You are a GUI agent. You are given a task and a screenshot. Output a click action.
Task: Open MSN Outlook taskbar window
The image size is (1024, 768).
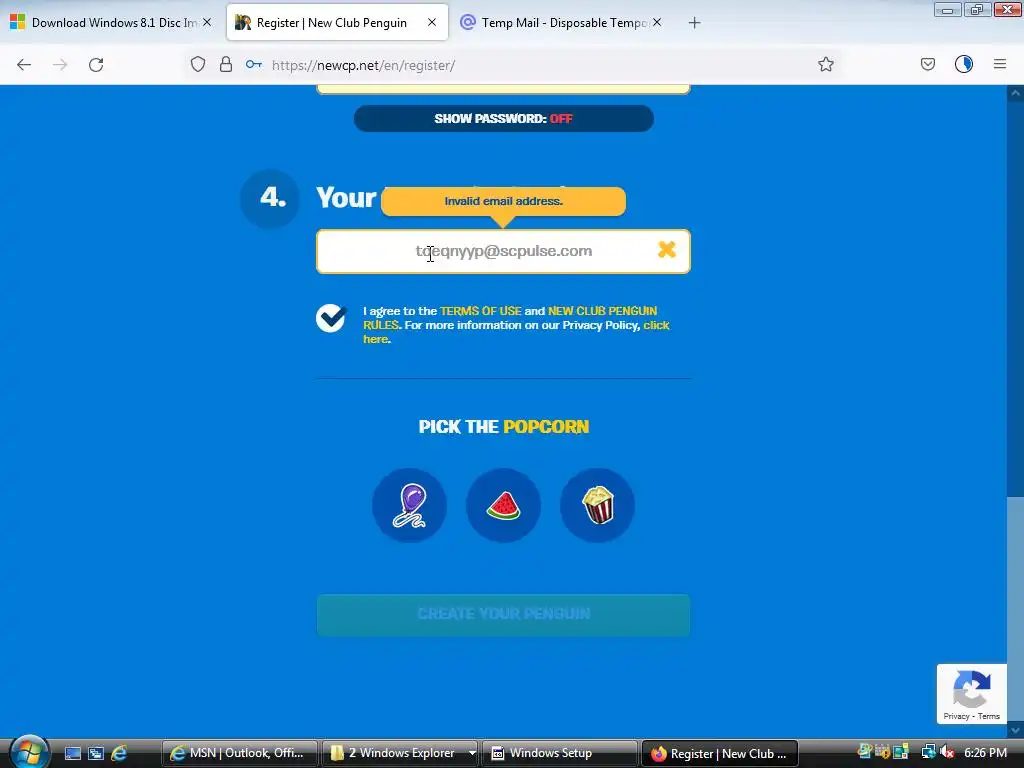239,753
